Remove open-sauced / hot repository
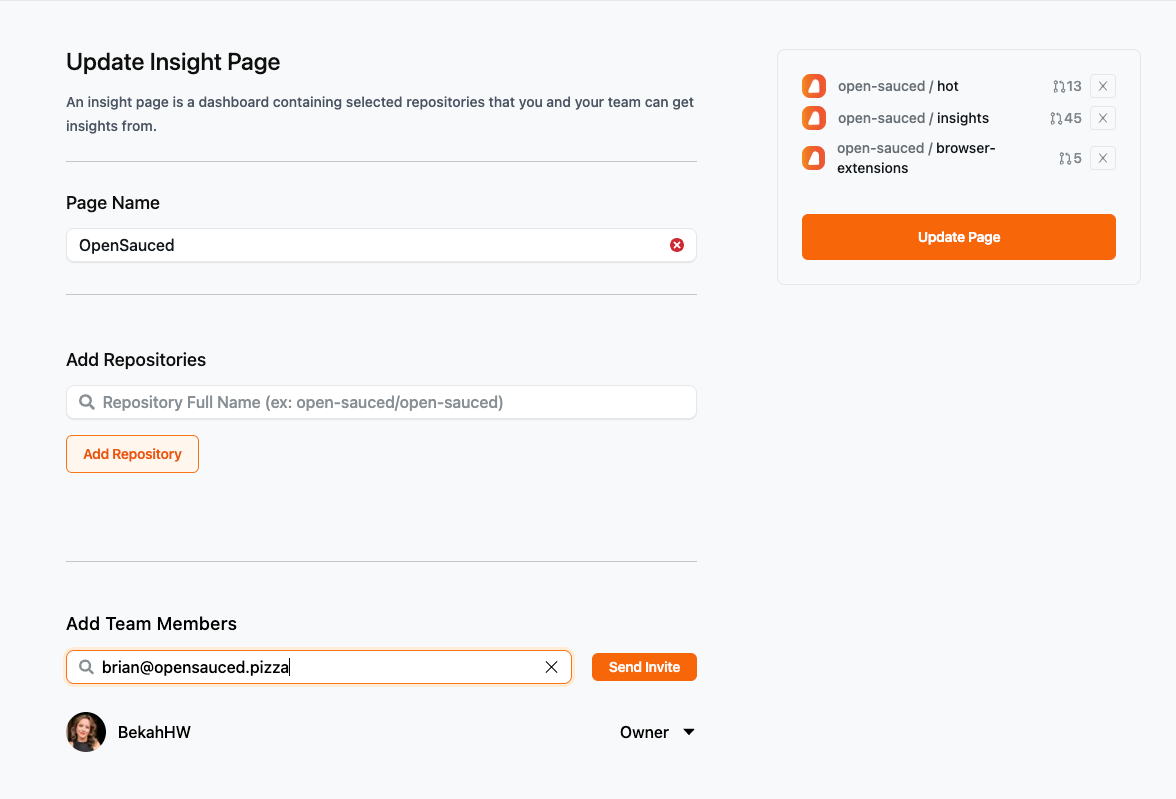Image resolution: width=1176 pixels, height=799 pixels. pos(1102,86)
